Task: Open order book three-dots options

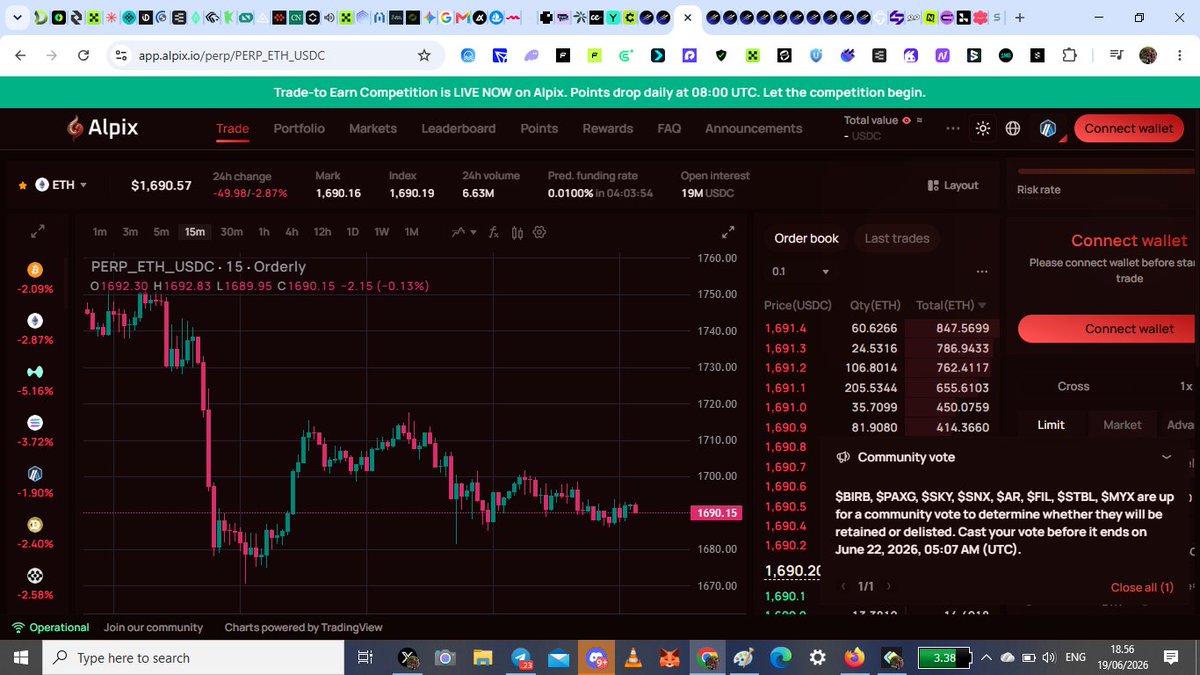Action: (981, 272)
